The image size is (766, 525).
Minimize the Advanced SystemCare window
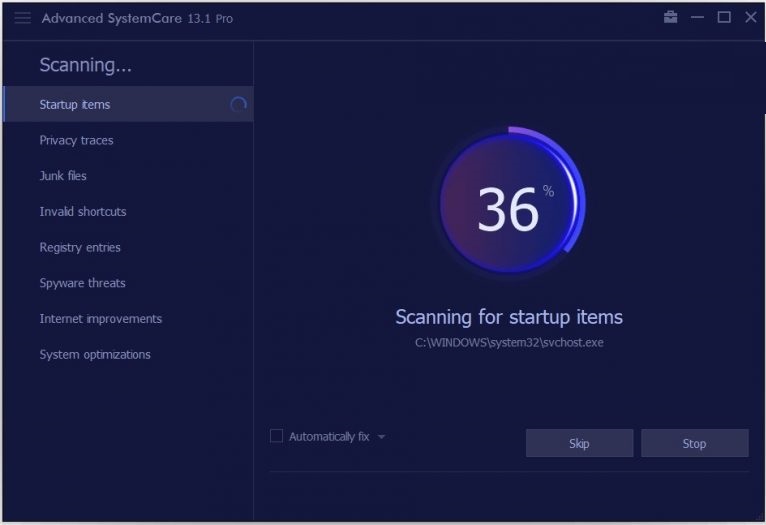point(697,18)
